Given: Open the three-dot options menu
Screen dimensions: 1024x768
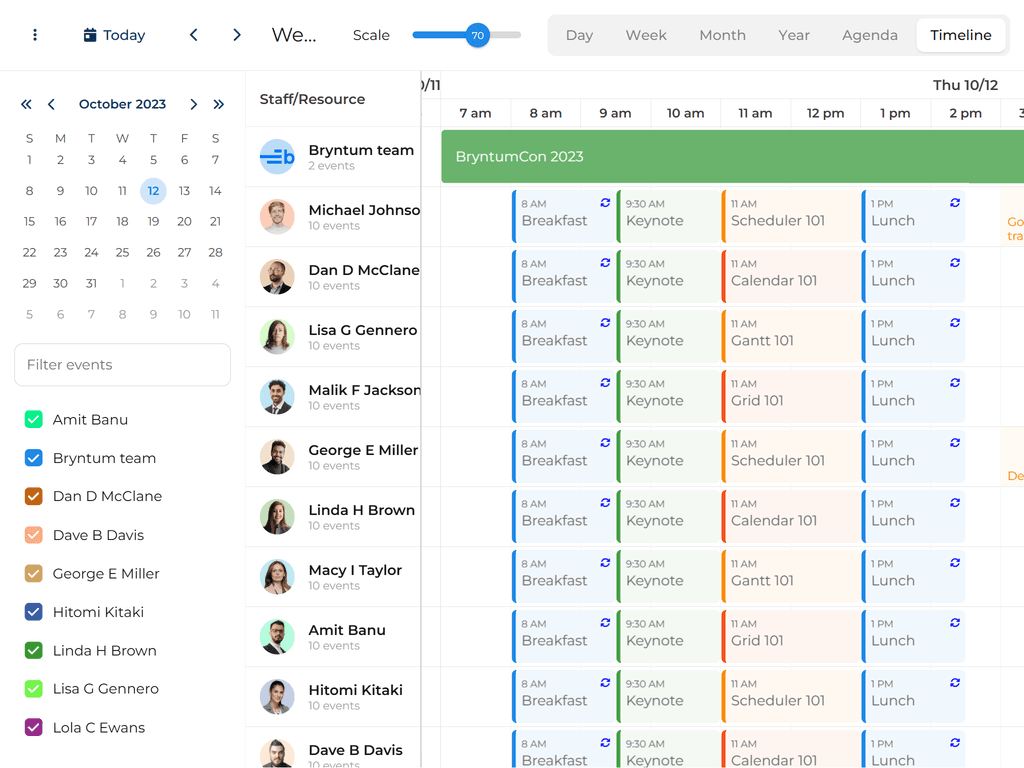Looking at the screenshot, I should click(x=35, y=35).
